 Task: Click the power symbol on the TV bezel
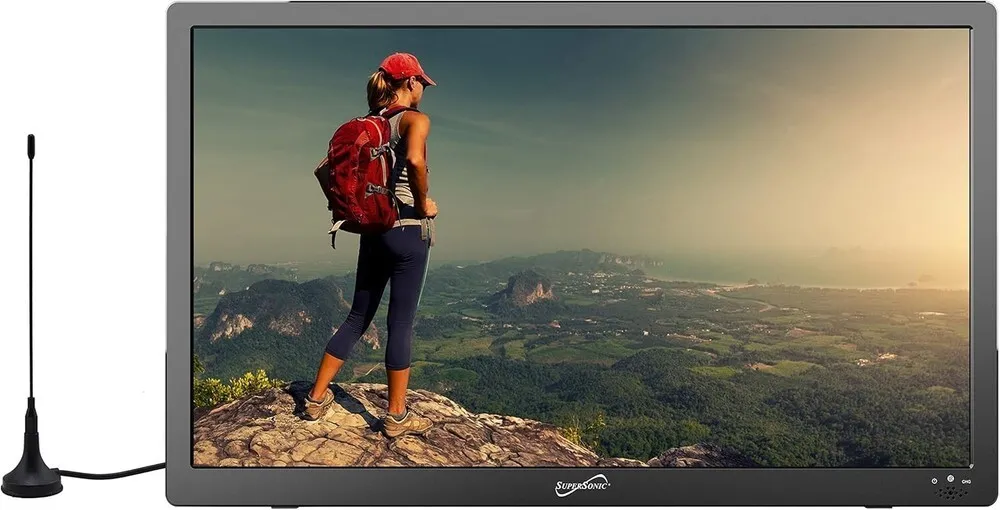[x=934, y=481]
